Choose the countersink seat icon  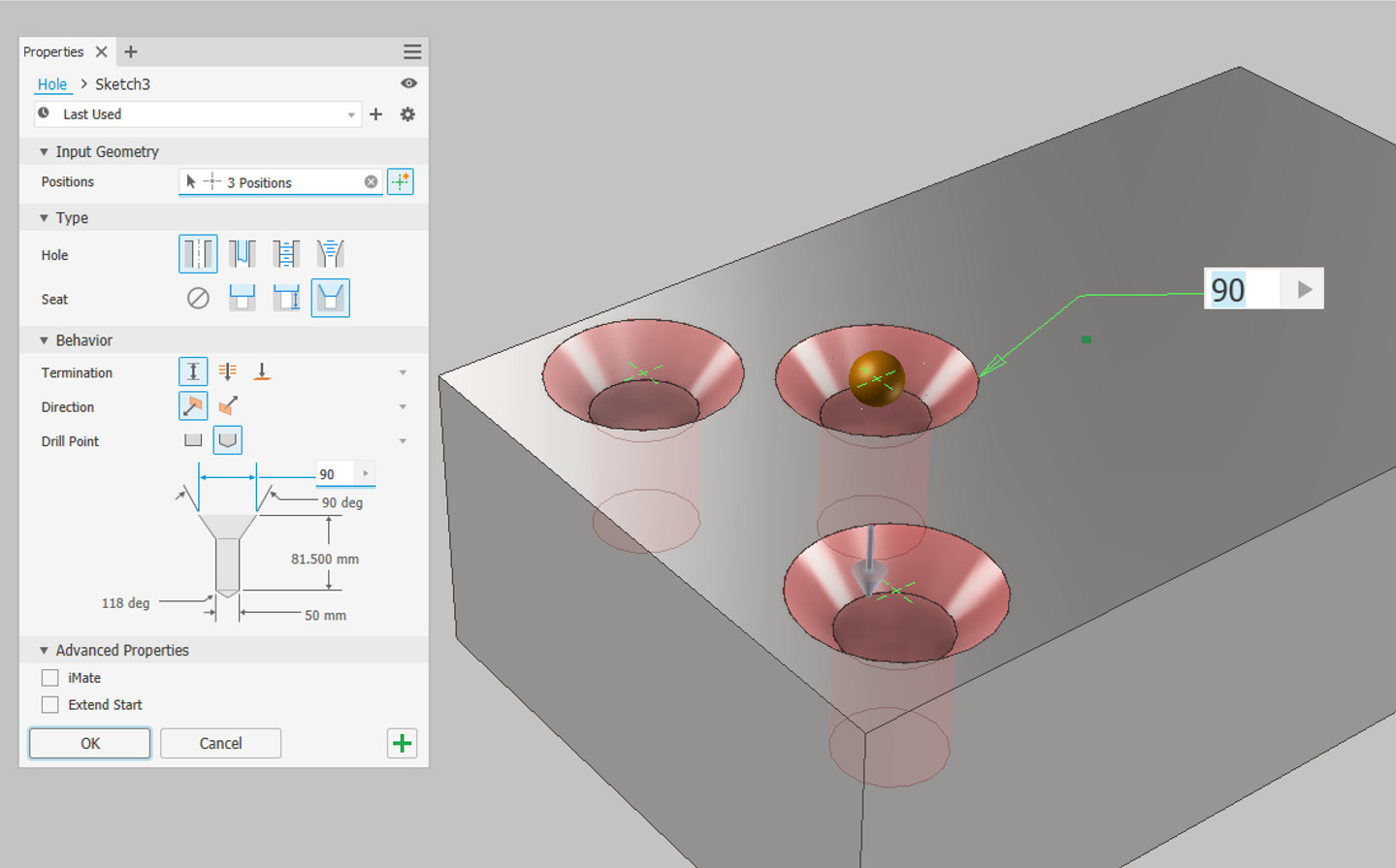tap(330, 299)
